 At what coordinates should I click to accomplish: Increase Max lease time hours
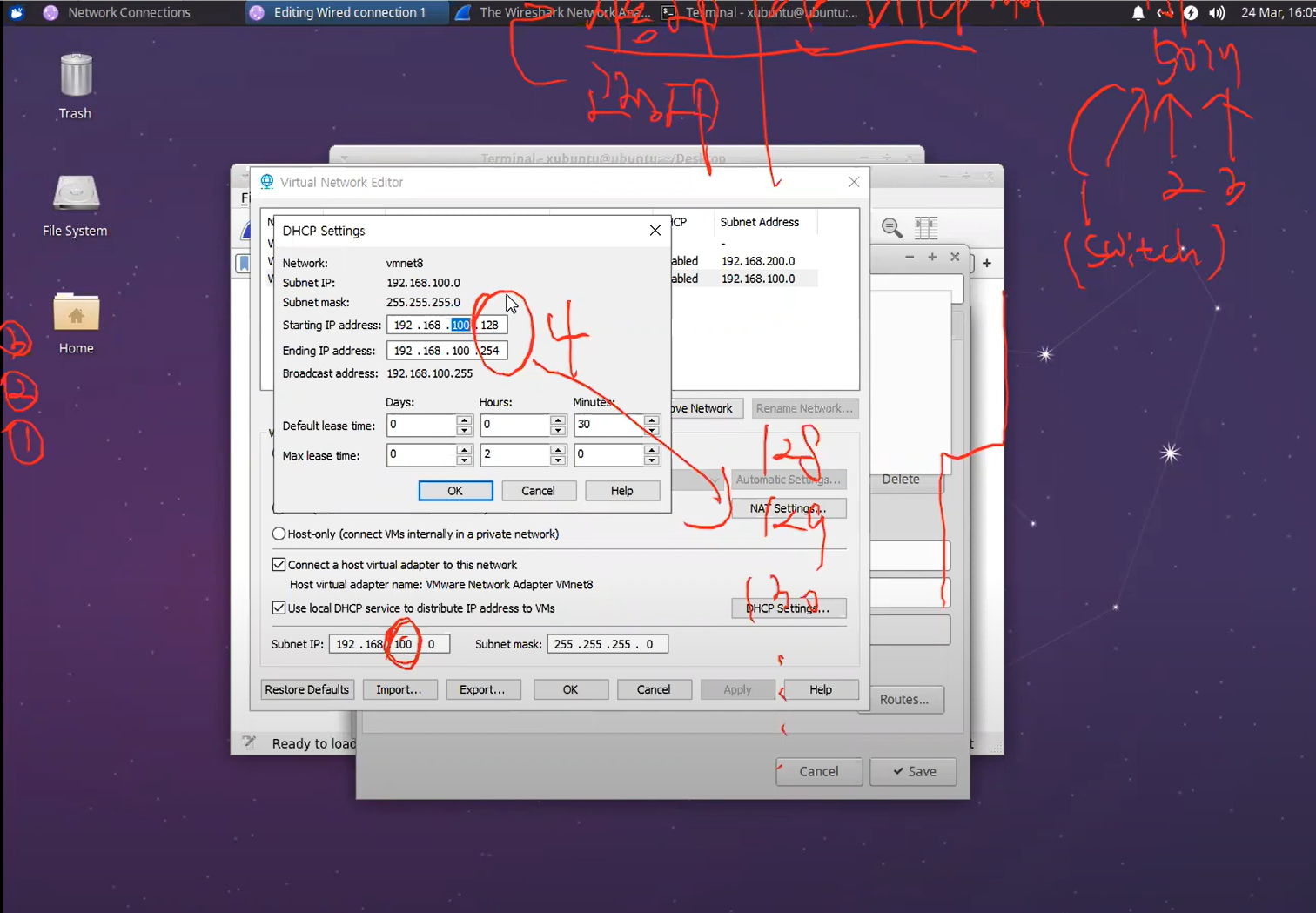click(558, 450)
